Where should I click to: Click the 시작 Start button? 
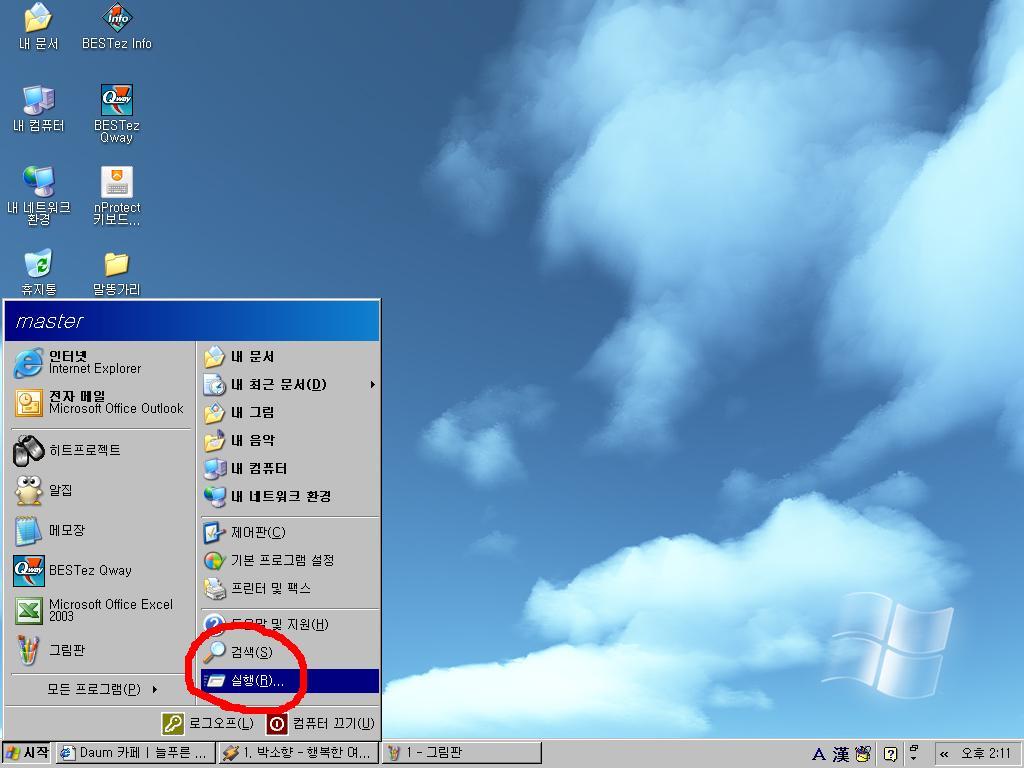[x=27, y=753]
